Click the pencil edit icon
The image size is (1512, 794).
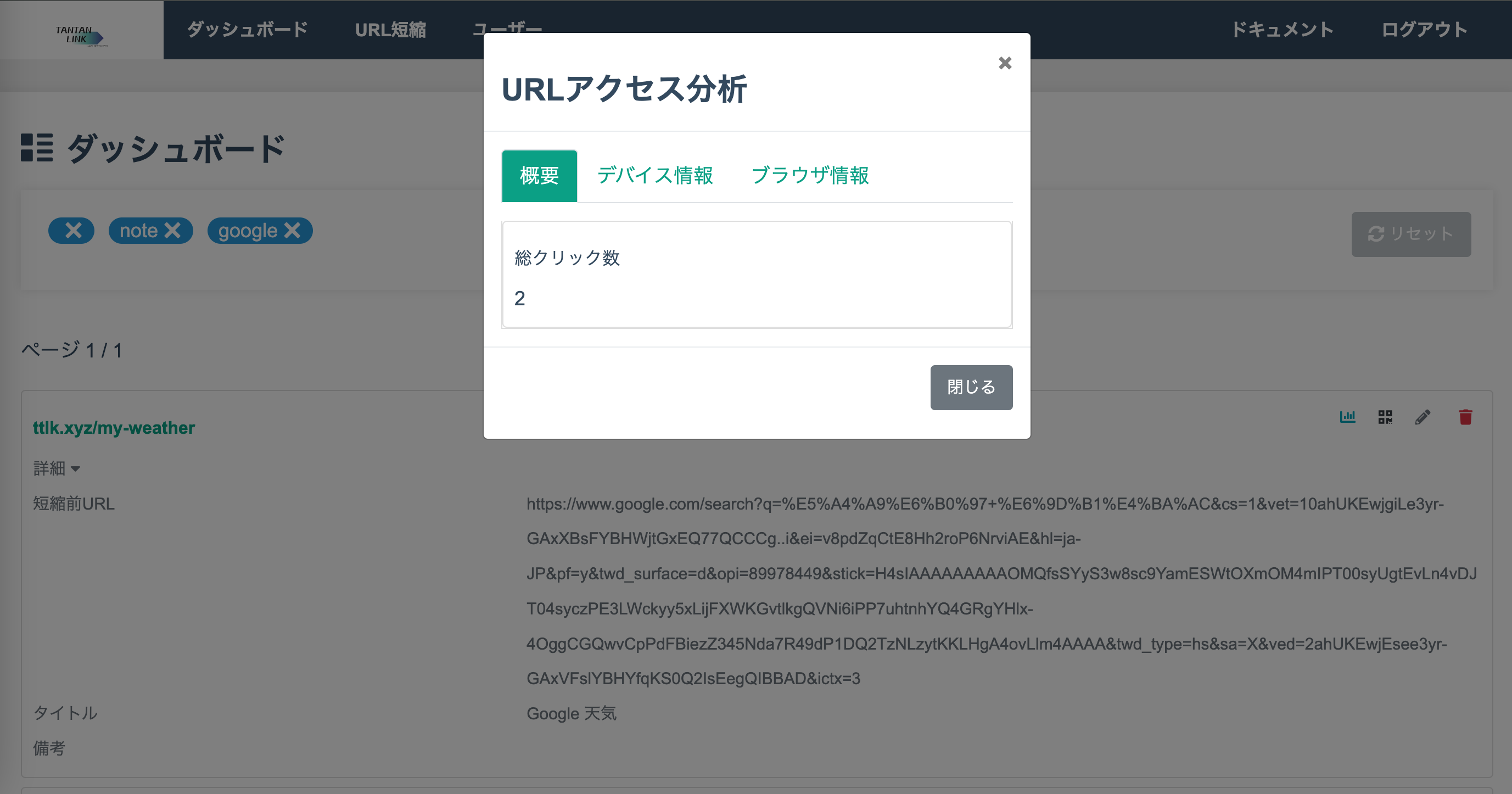1423,417
